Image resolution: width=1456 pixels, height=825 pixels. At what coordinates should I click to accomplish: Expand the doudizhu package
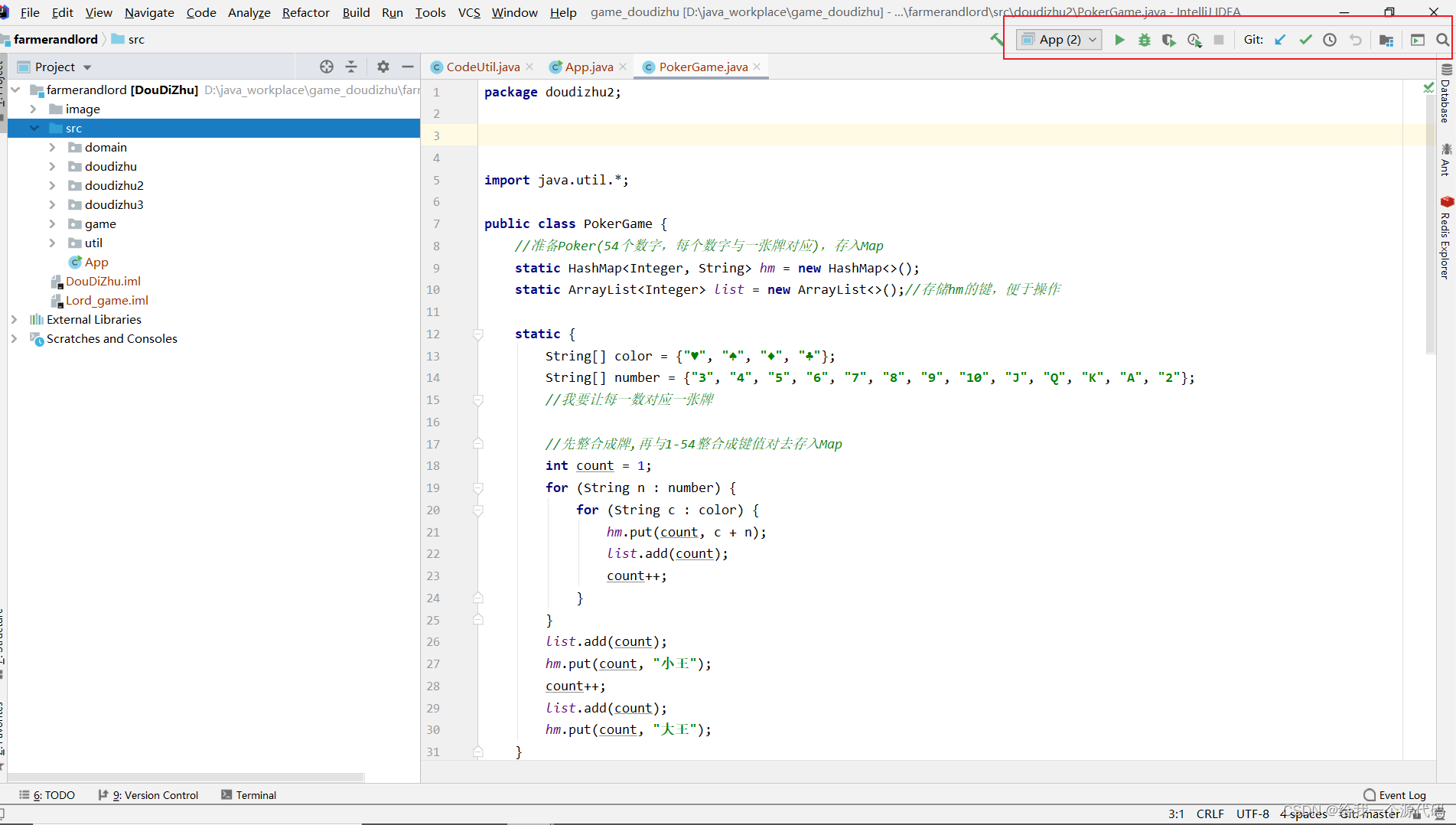click(x=52, y=166)
